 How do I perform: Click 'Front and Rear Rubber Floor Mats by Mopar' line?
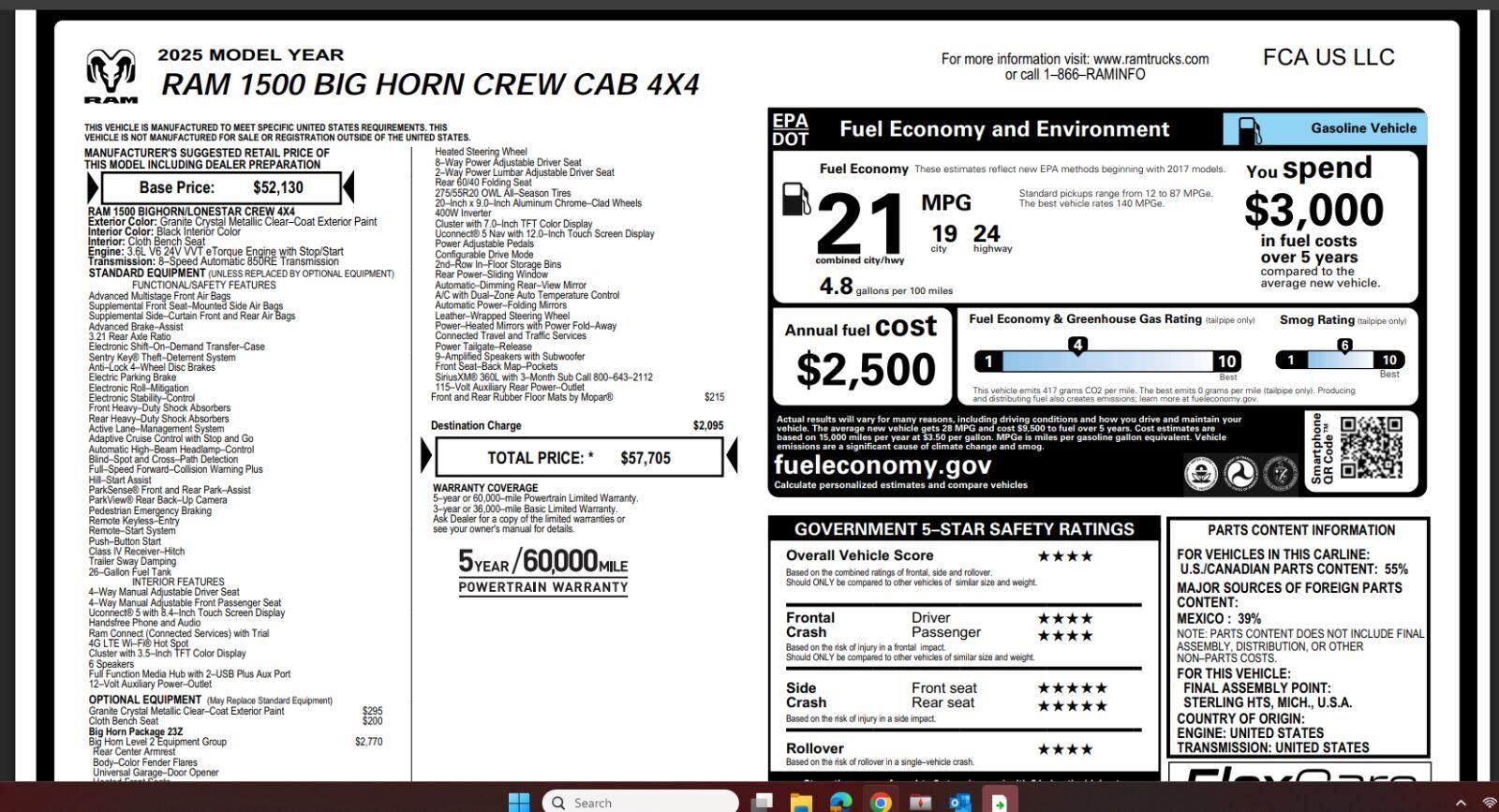point(577,397)
